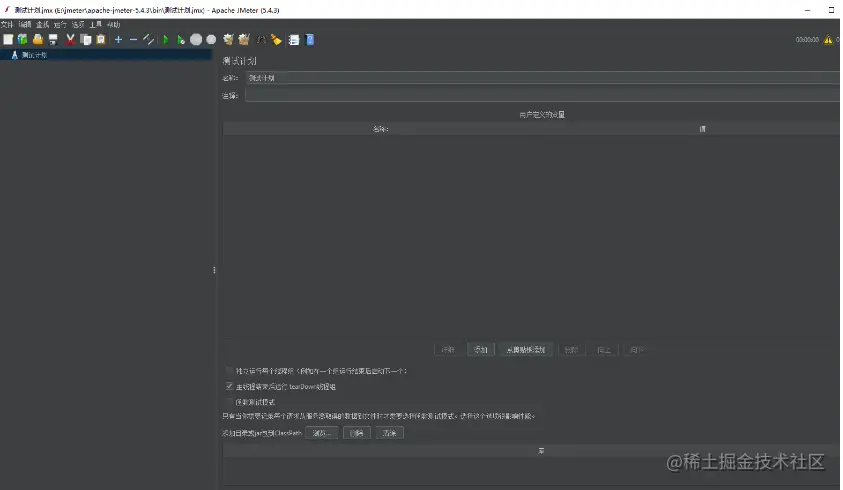The height and width of the screenshot is (490, 843).
Task: Click the 名称 name input field
Action: pyautogui.click(x=542, y=78)
